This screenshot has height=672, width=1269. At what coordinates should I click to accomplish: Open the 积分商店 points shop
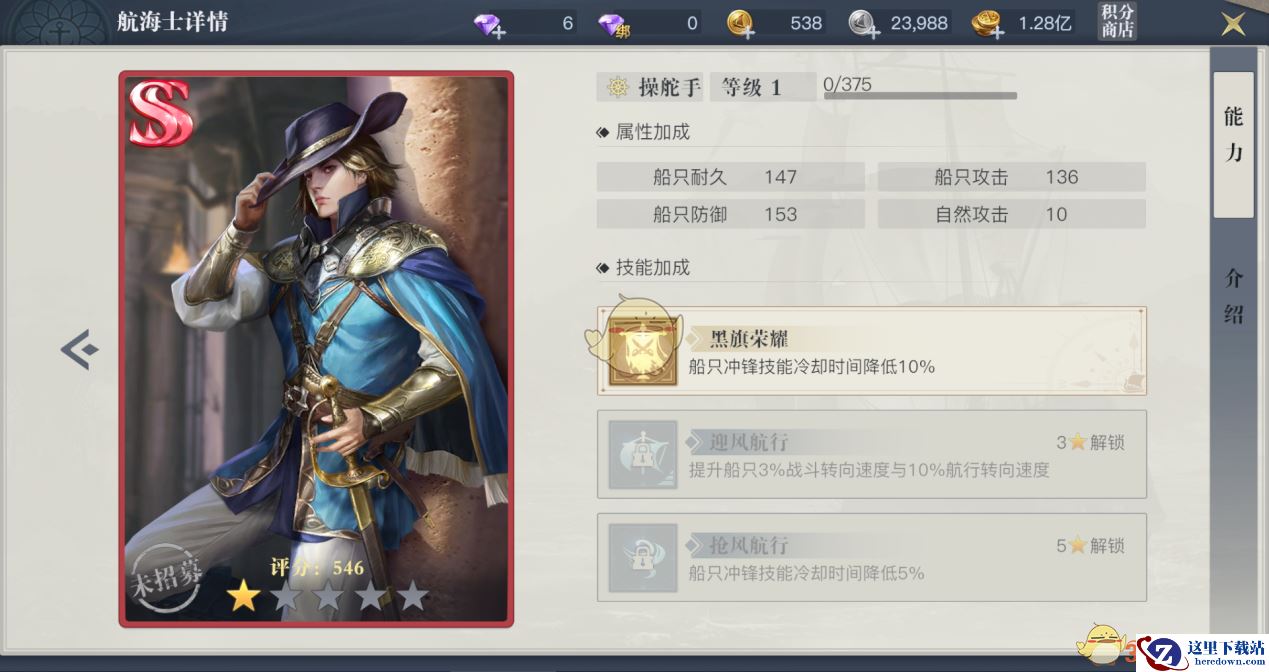pos(1117,21)
